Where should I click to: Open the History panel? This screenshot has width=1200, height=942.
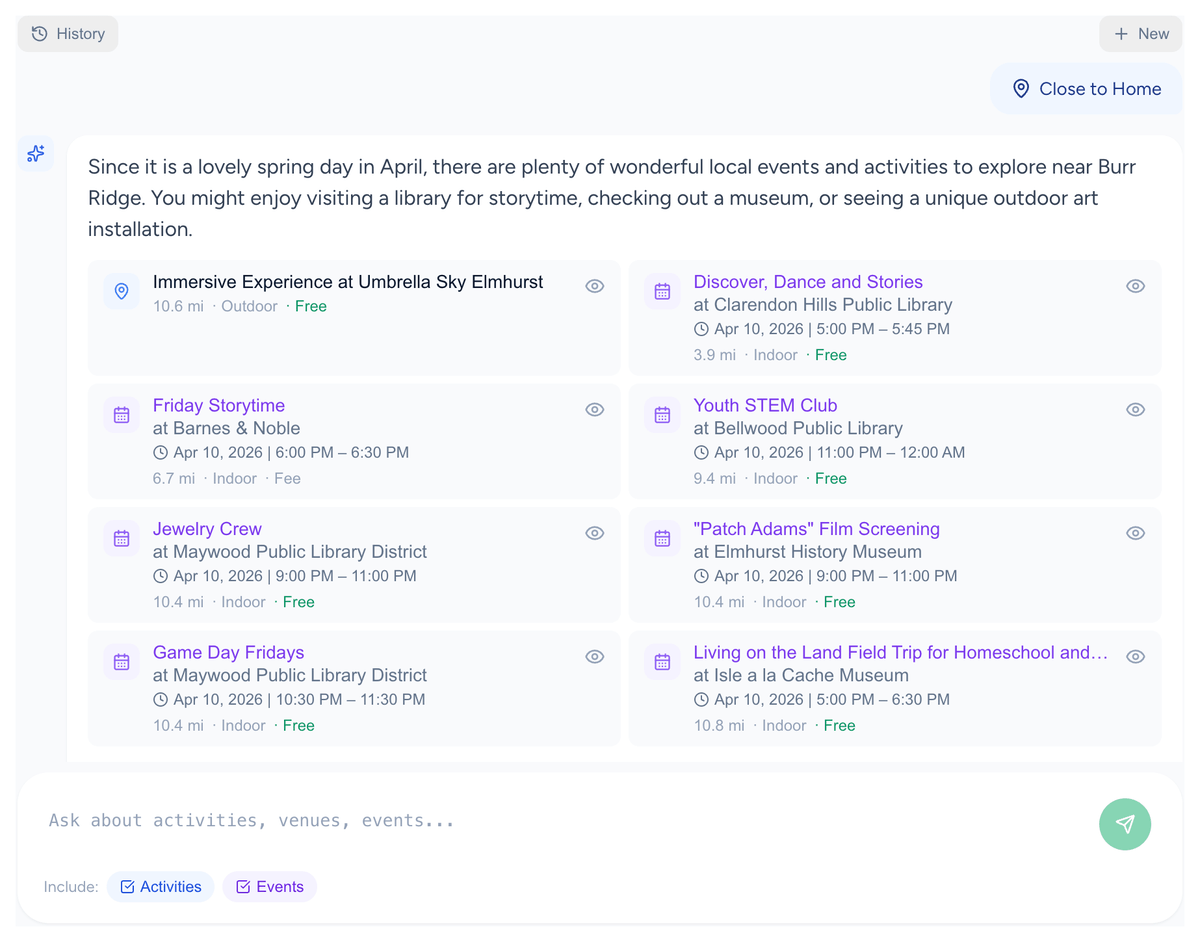pyautogui.click(x=68, y=34)
